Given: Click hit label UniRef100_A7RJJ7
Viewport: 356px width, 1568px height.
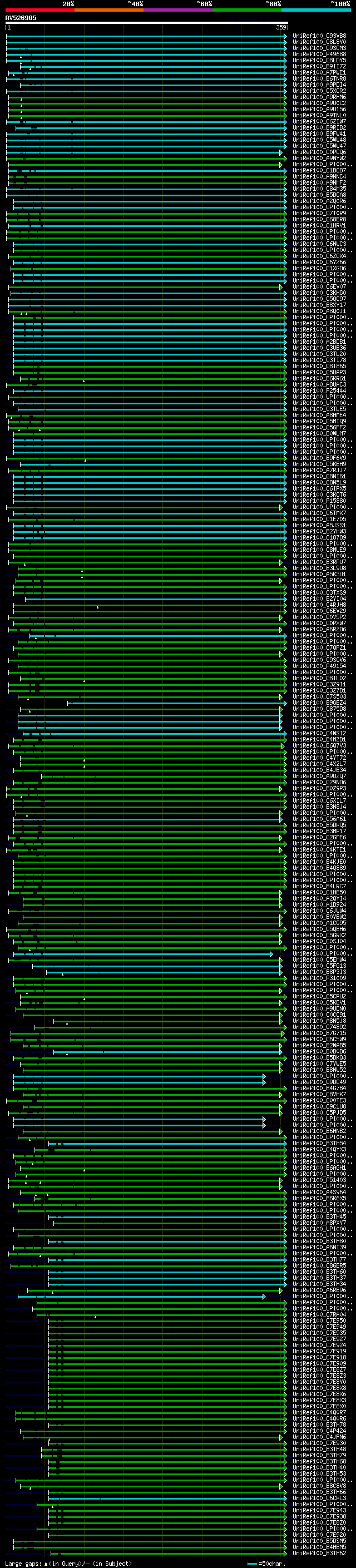Looking at the screenshot, I should [319, 470].
